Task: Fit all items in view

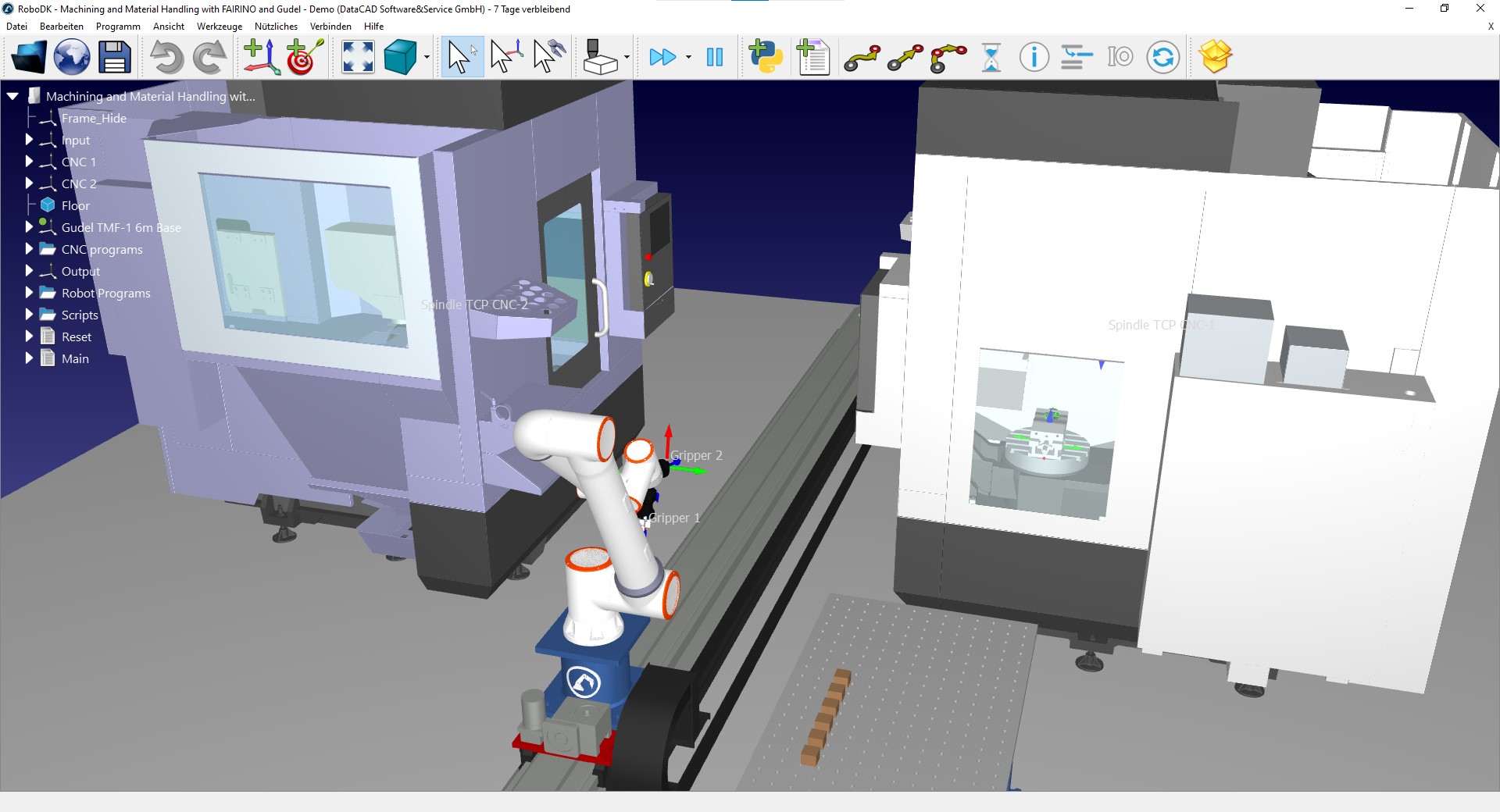Action: [358, 57]
